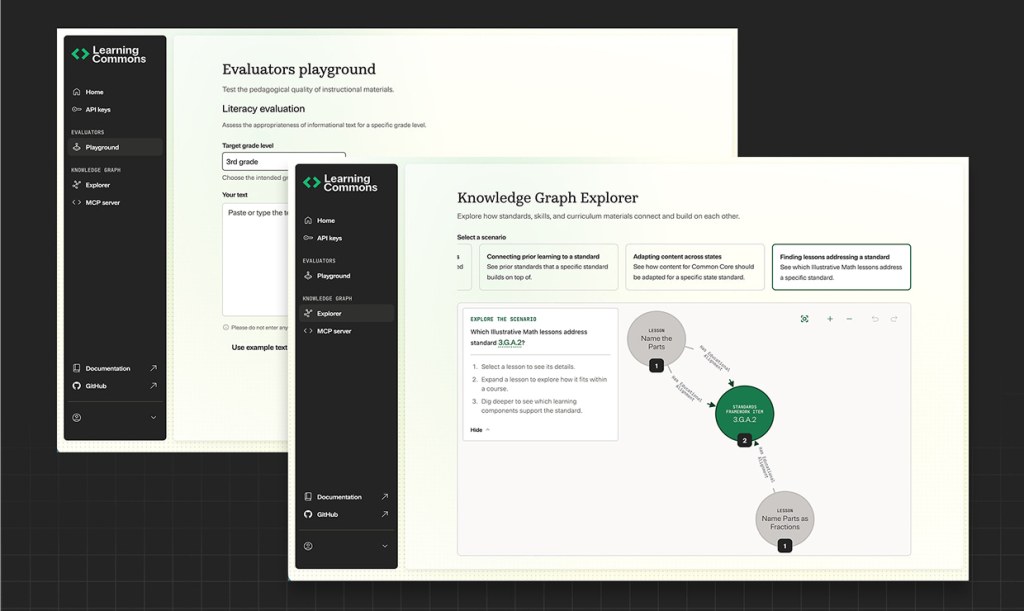Image resolution: width=1024 pixels, height=611 pixels.
Task: Click GitHub external arrow icon in Evaluators window
Action: click(x=153, y=386)
